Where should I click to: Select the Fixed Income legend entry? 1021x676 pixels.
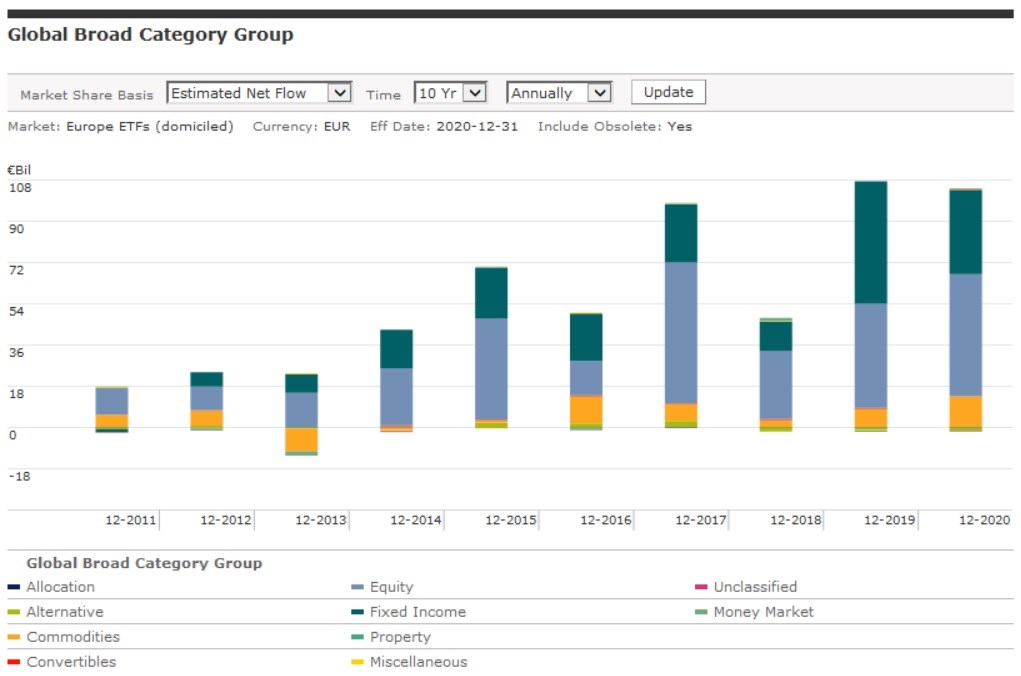click(x=417, y=612)
